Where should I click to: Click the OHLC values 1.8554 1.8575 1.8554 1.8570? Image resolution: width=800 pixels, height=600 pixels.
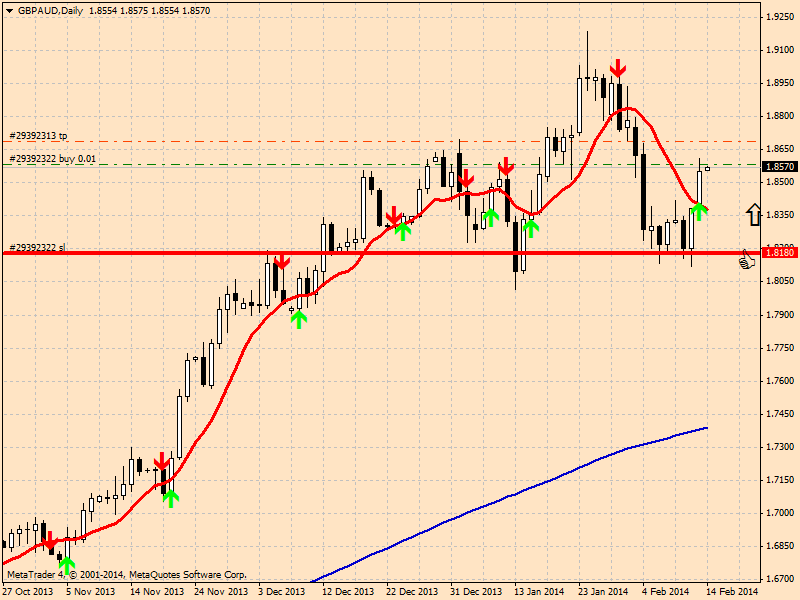click(149, 11)
